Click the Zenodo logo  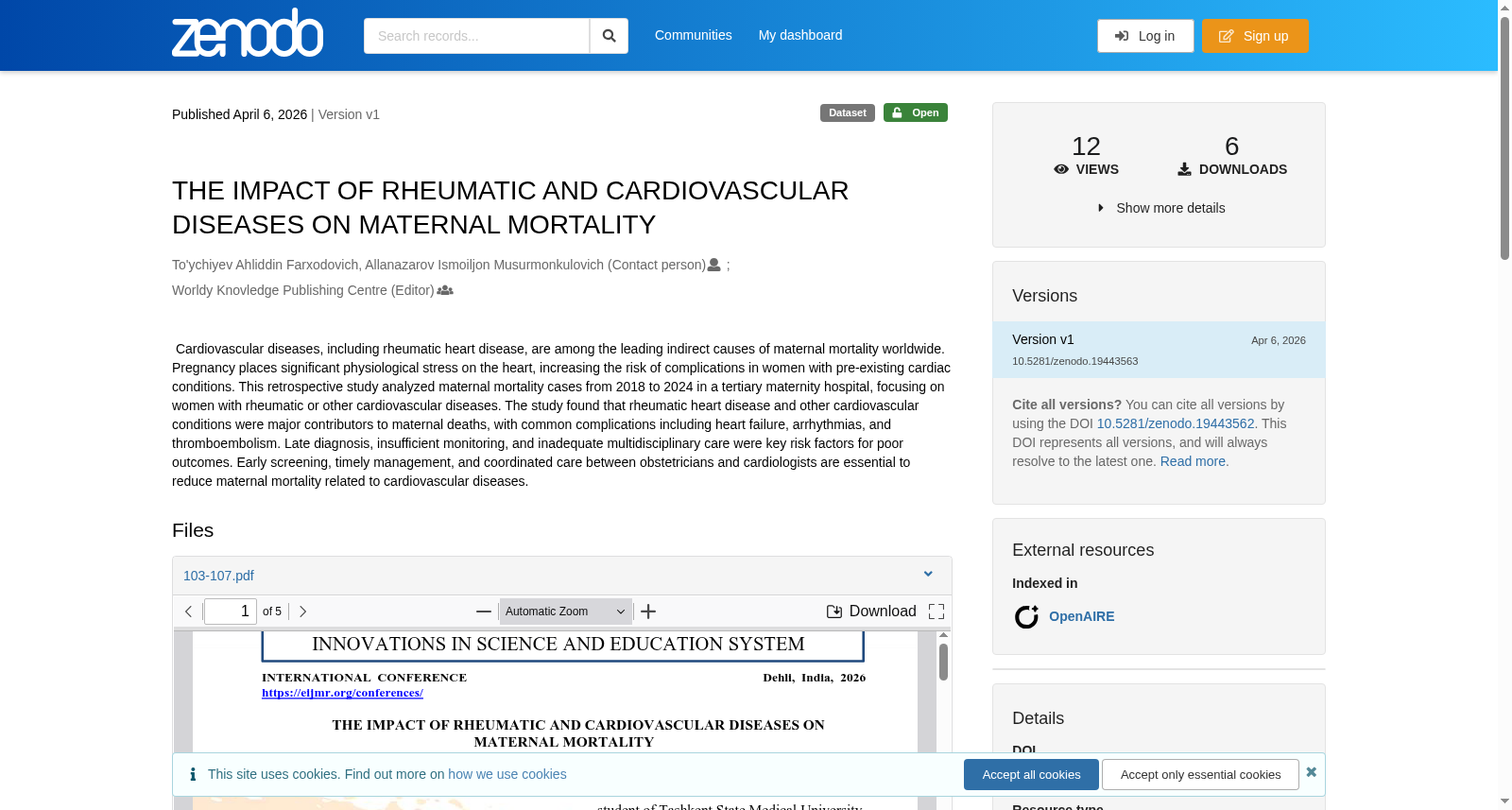click(x=248, y=33)
